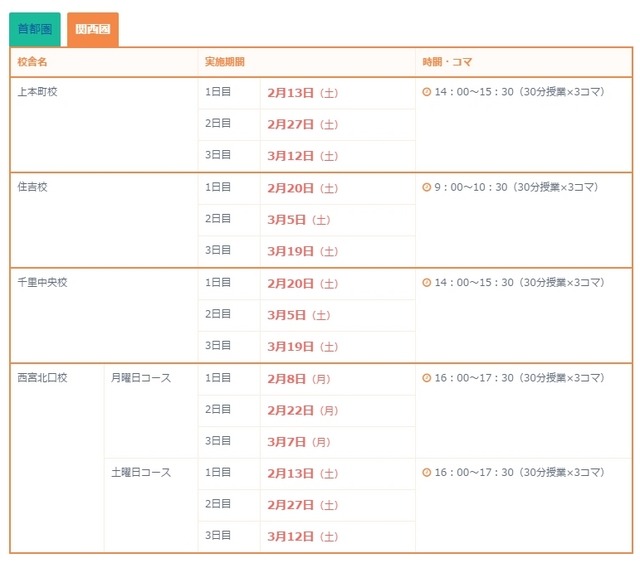
Task: Click the 実施期間 column header
Action: (224, 62)
